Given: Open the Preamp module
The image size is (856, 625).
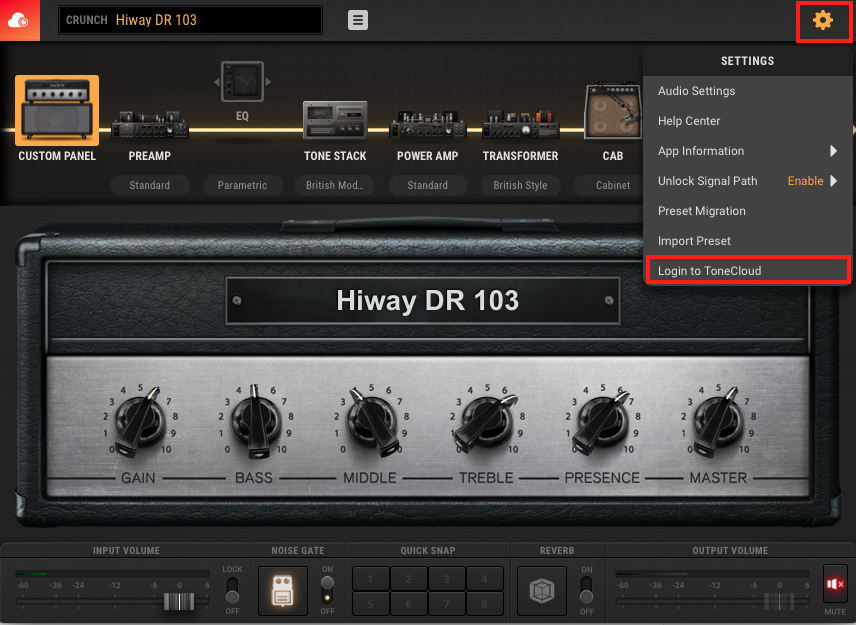Looking at the screenshot, I should click(x=150, y=124).
